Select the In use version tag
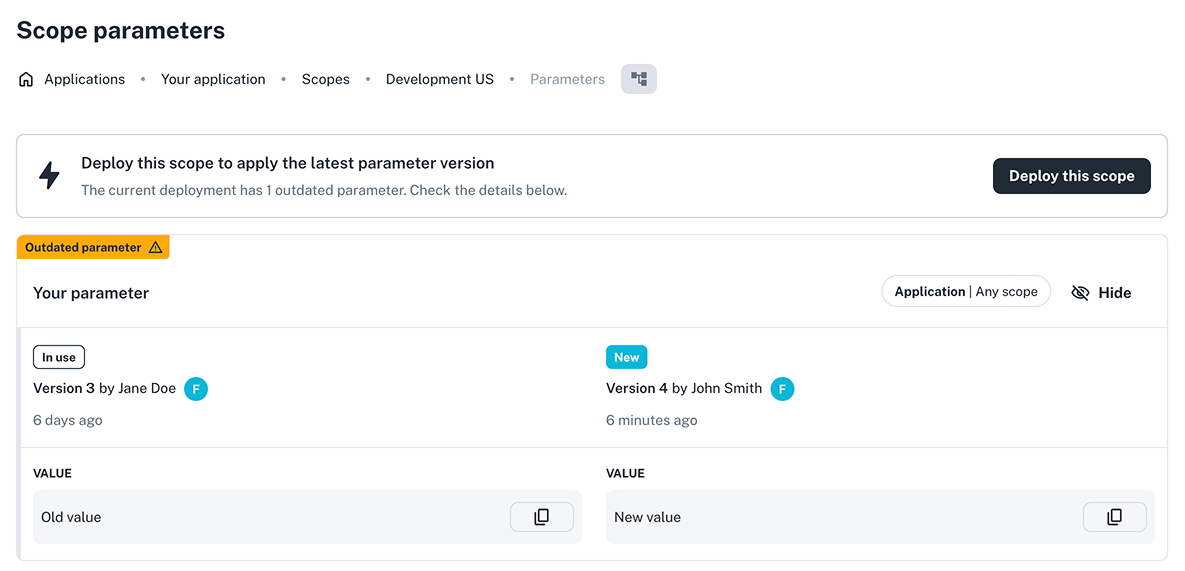The image size is (1185, 571). (x=59, y=357)
